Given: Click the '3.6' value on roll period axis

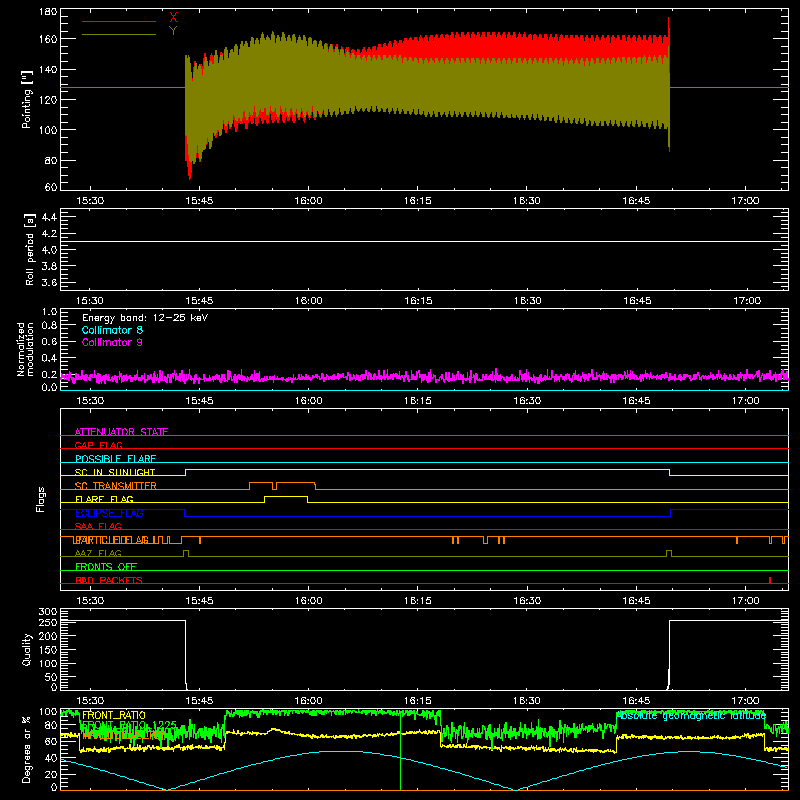Looking at the screenshot, I should (49, 282).
